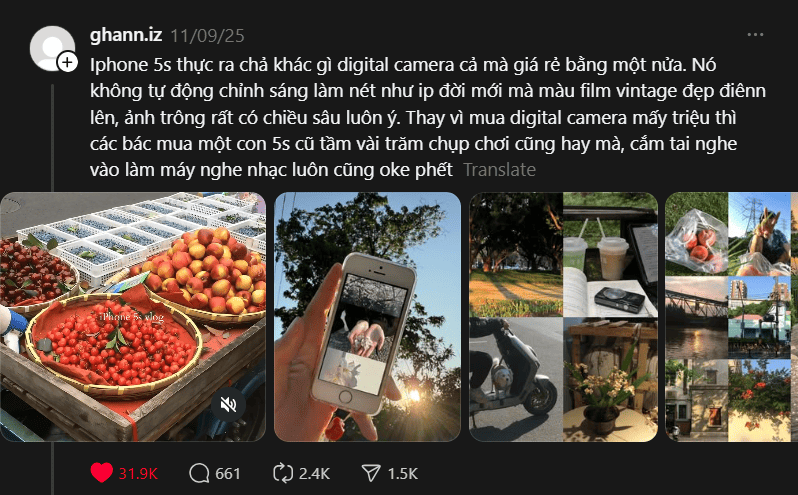Click the 31.9K likes count

(x=138, y=474)
